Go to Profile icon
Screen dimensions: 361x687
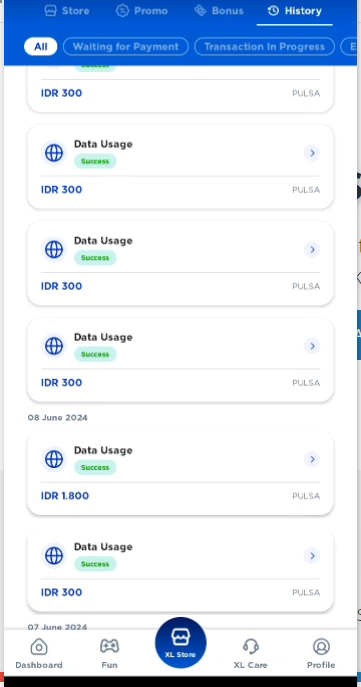tap(321, 647)
